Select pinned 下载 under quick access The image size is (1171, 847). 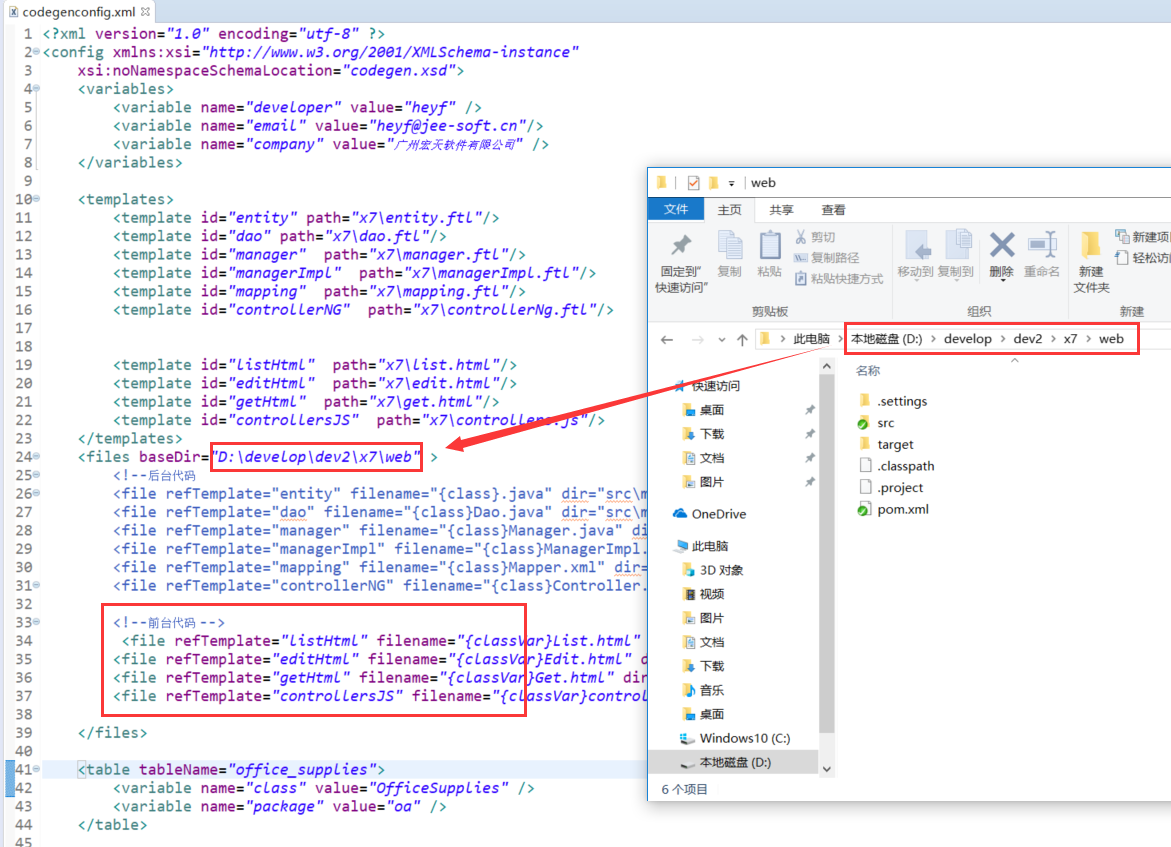click(703, 434)
